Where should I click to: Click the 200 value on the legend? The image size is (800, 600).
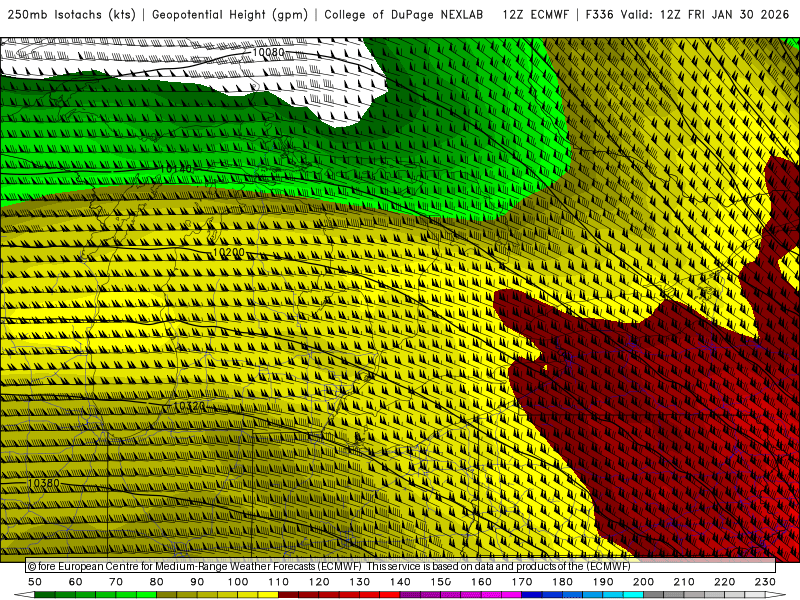tap(643, 582)
